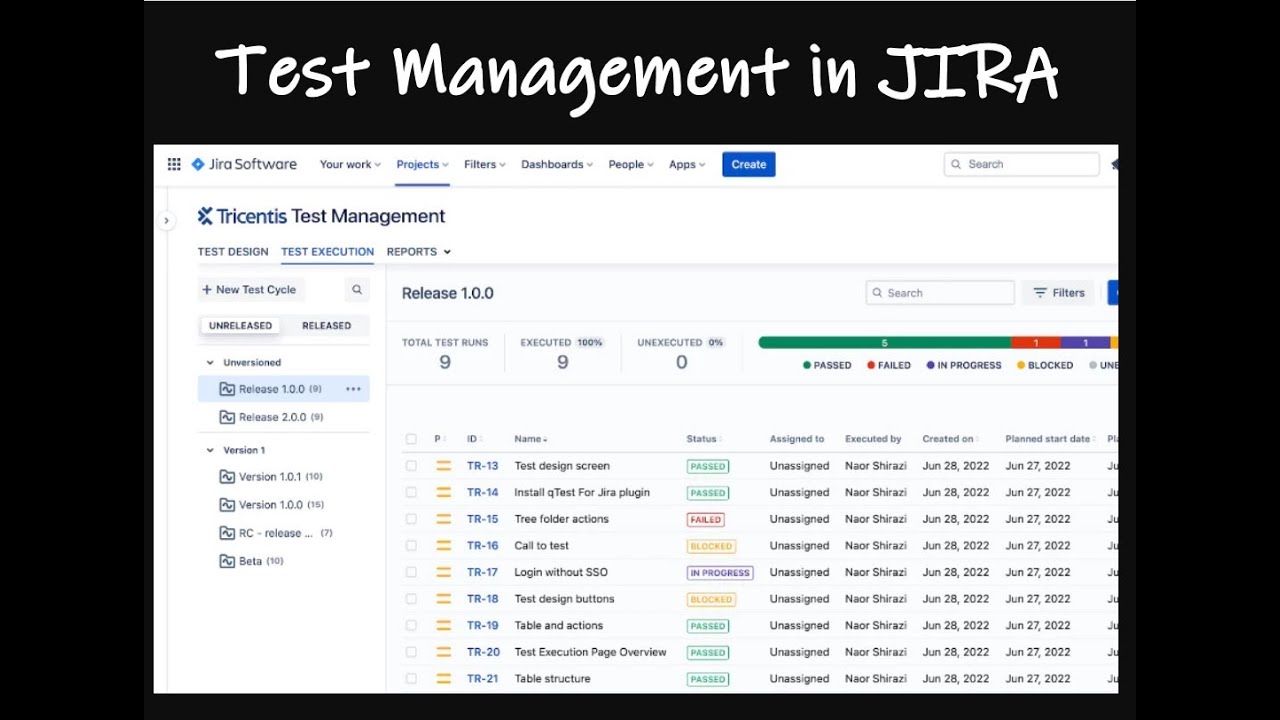This screenshot has height=720, width=1280.
Task: Check the TR-17 row checkbox
Action: (411, 573)
